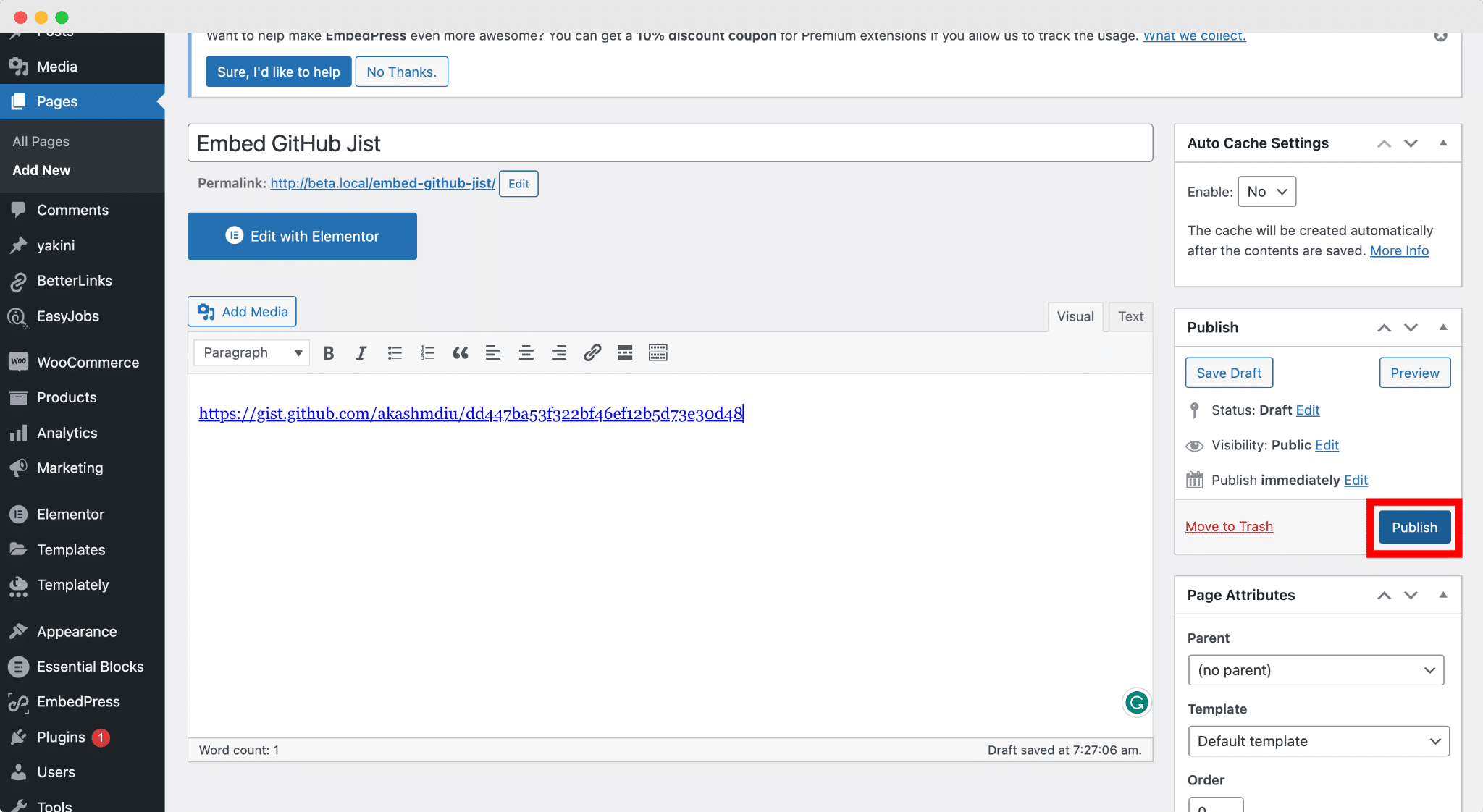Viewport: 1483px width, 812px height.
Task: Click the Grammarly icon in editor
Action: click(x=1137, y=703)
